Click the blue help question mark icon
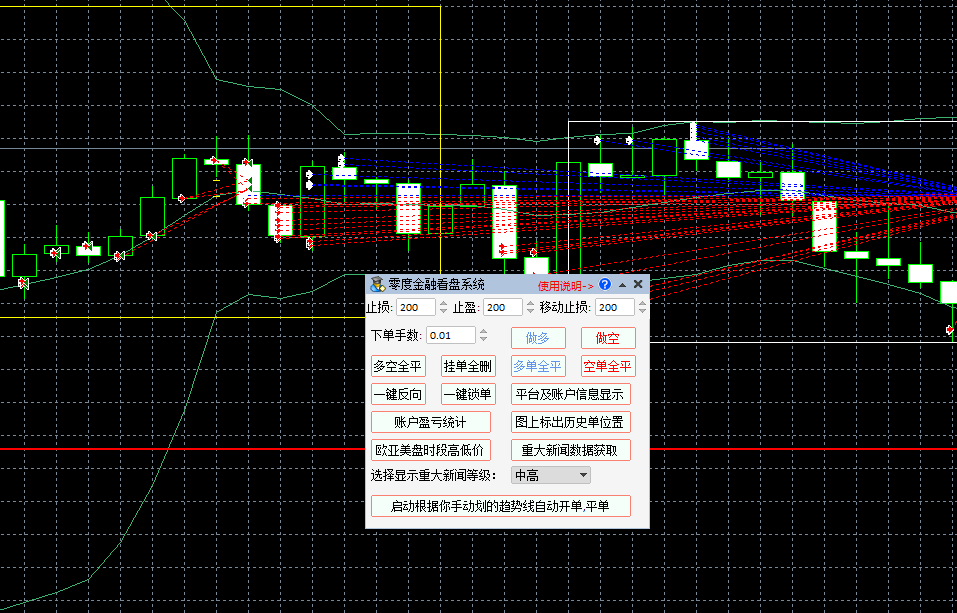957x613 pixels. pyautogui.click(x=605, y=285)
